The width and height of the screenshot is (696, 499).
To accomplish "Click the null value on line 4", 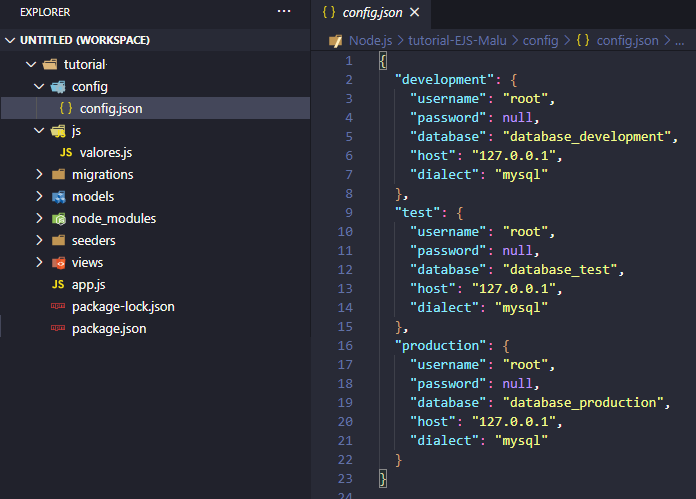I will (x=517, y=118).
